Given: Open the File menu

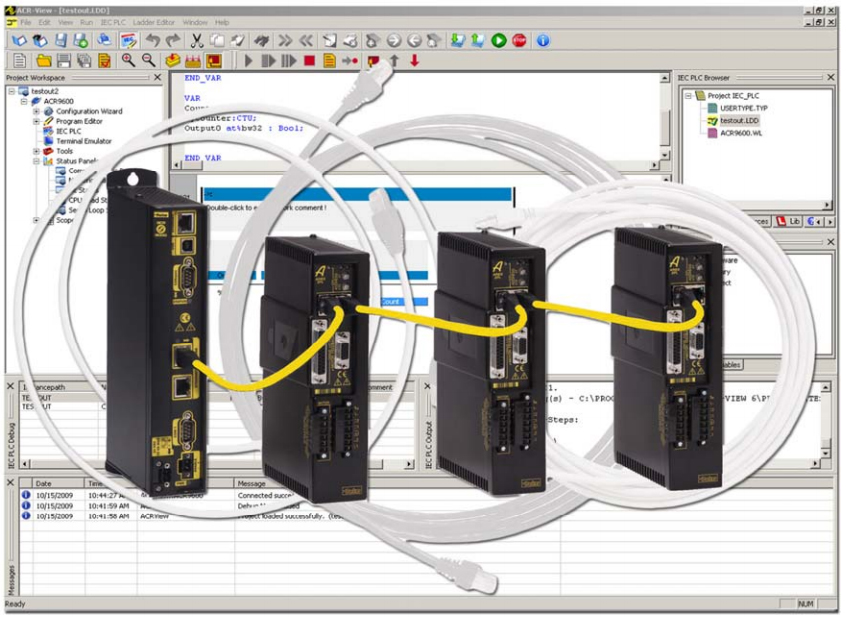Looking at the screenshot, I should 26,22.
